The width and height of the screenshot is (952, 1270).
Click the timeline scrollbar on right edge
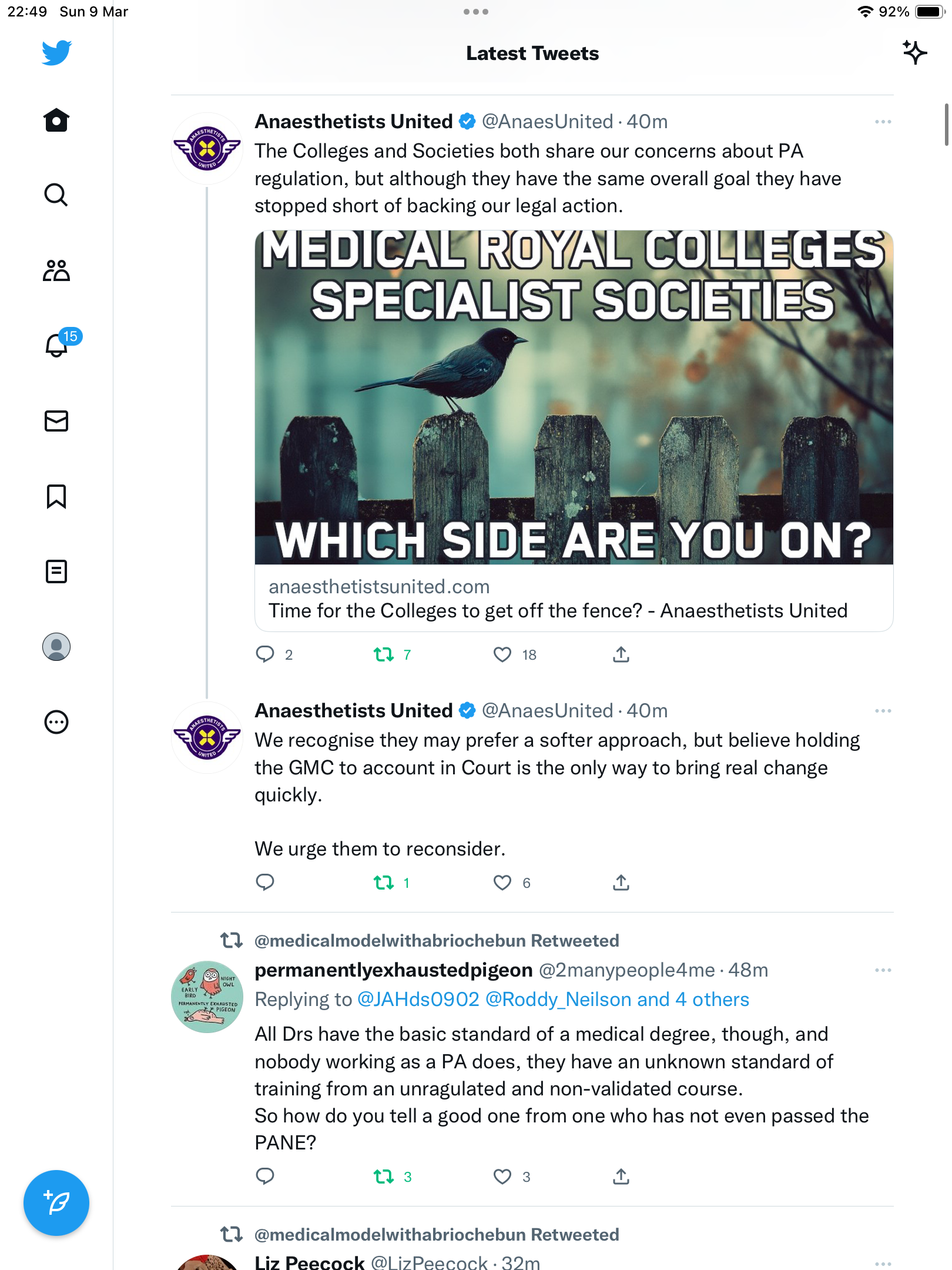coord(947,125)
